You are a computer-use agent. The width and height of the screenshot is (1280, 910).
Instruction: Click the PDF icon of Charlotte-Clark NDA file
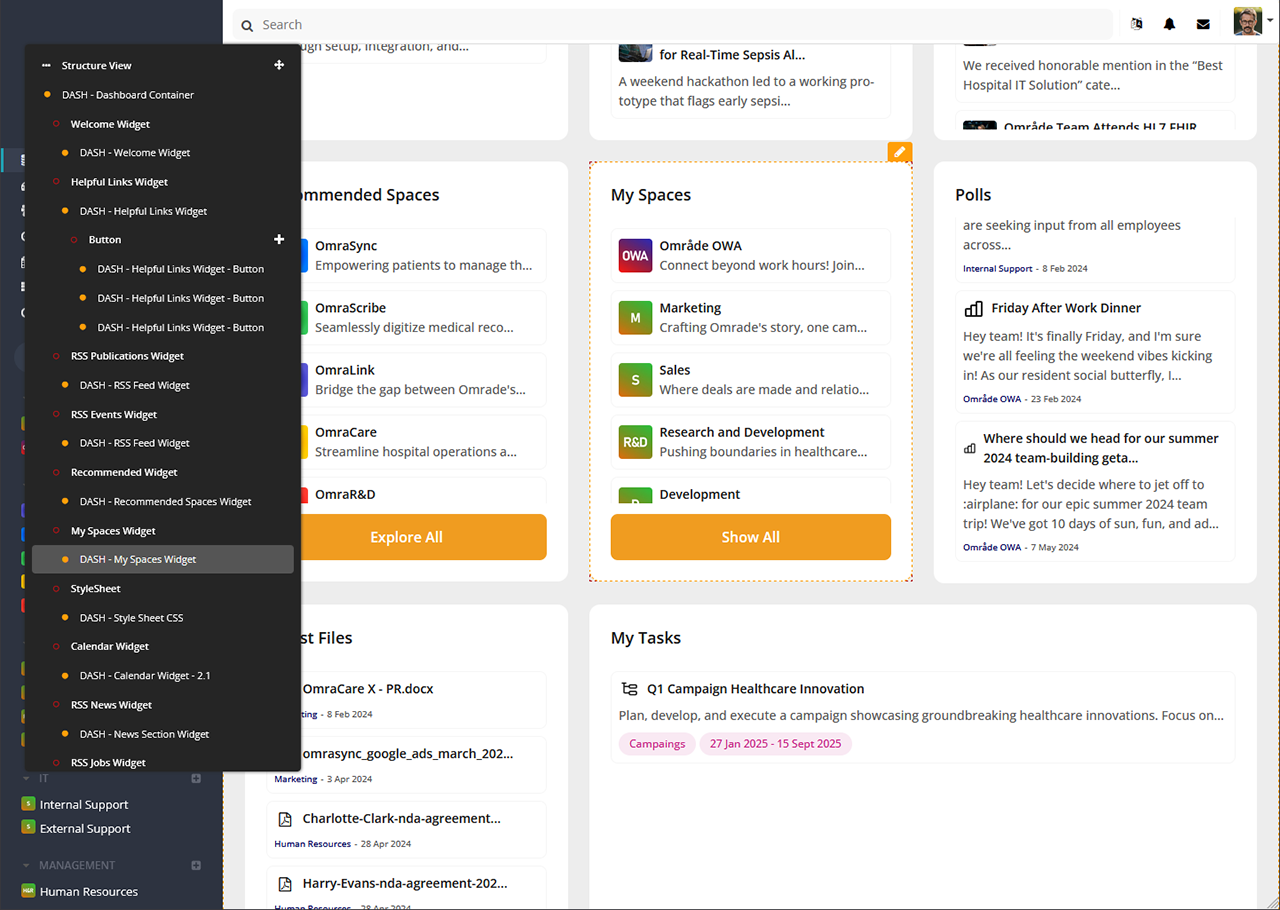tap(285, 819)
